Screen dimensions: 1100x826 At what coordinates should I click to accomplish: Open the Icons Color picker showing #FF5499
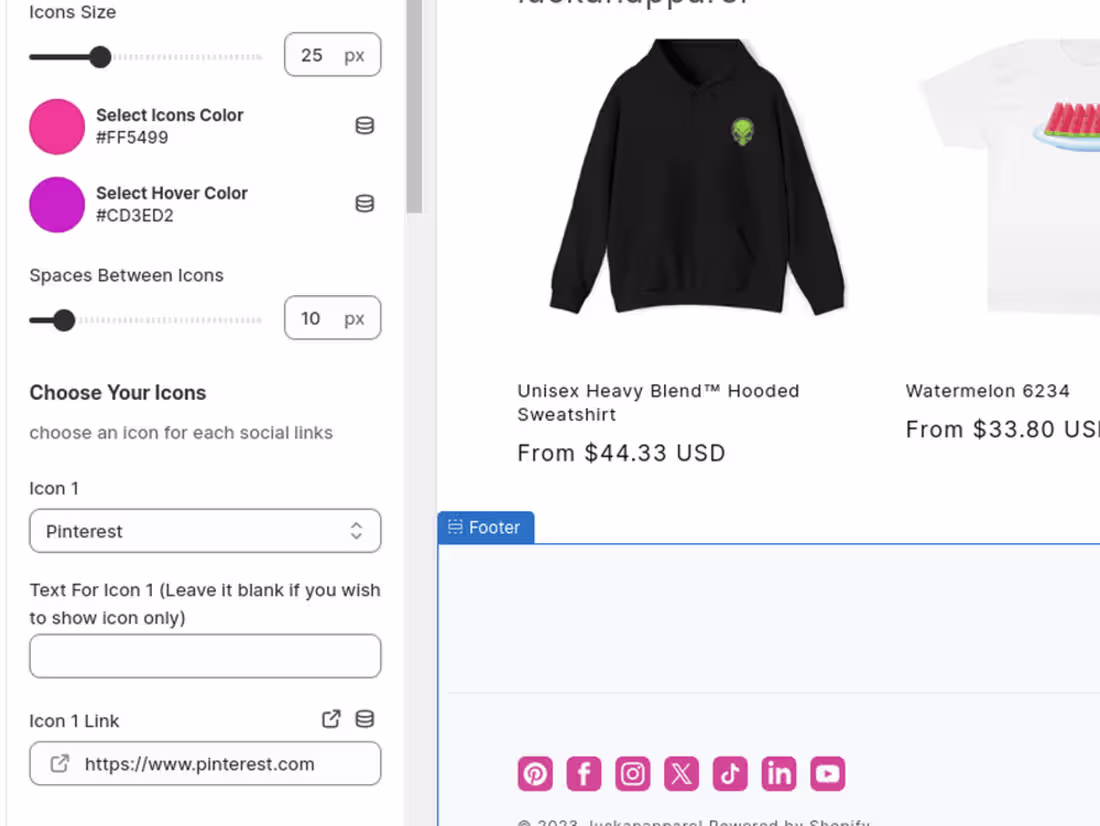click(x=56, y=126)
